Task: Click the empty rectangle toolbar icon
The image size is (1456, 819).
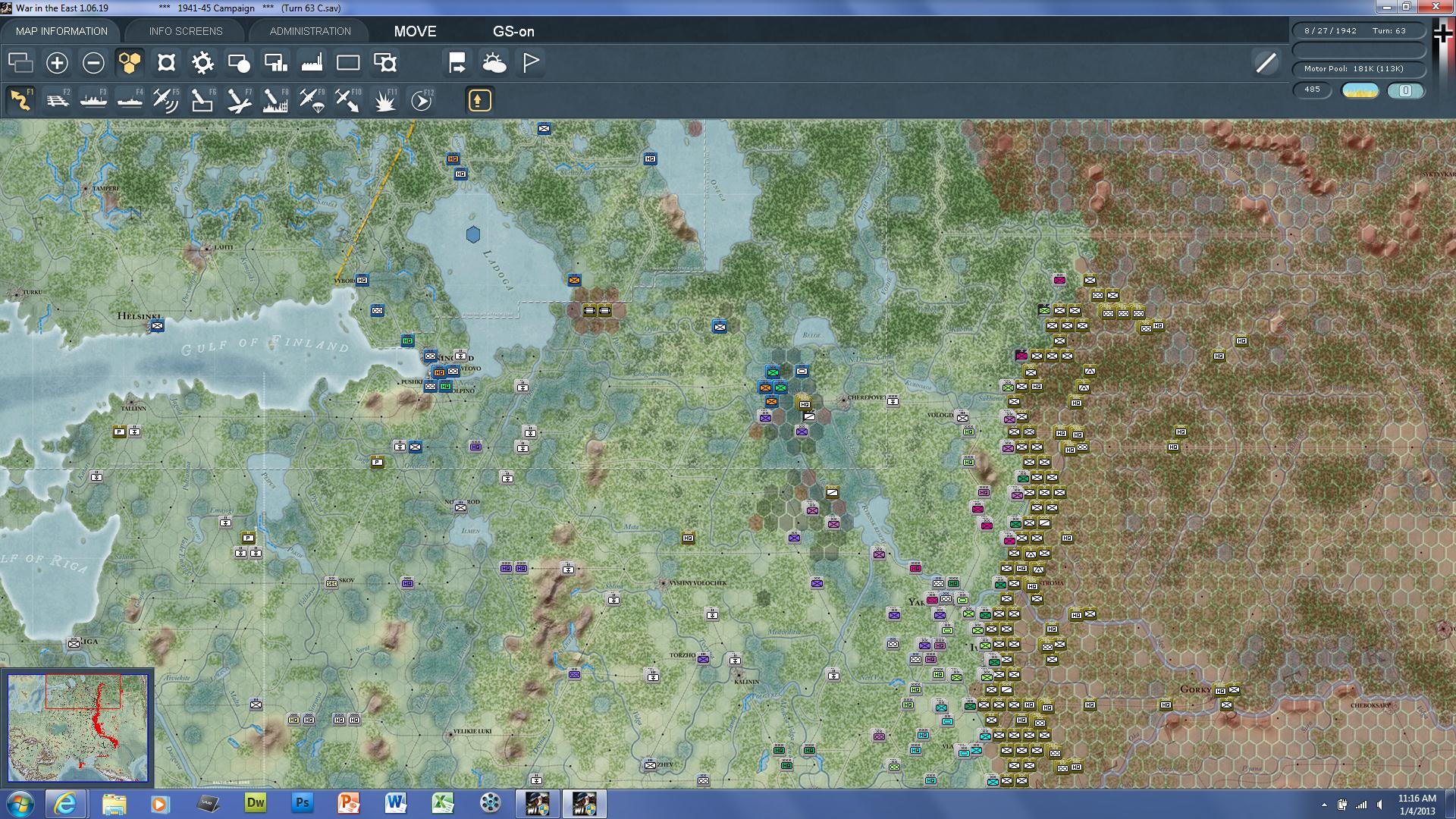Action: 348,63
